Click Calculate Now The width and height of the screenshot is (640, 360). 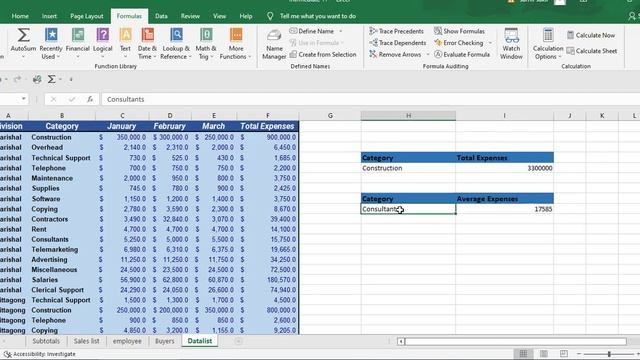pos(591,35)
